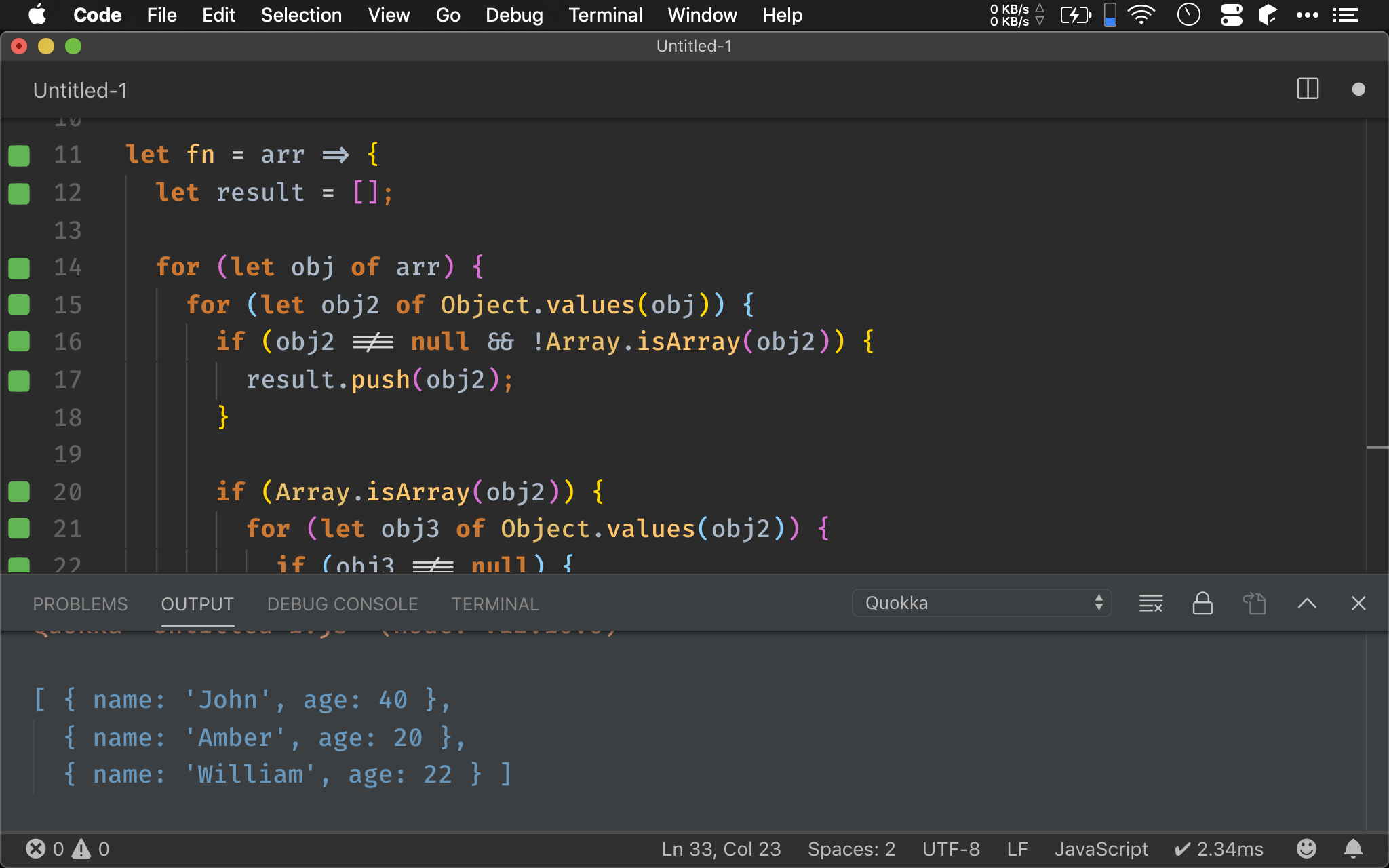Maximize the panel with the chevron

coord(1307,603)
